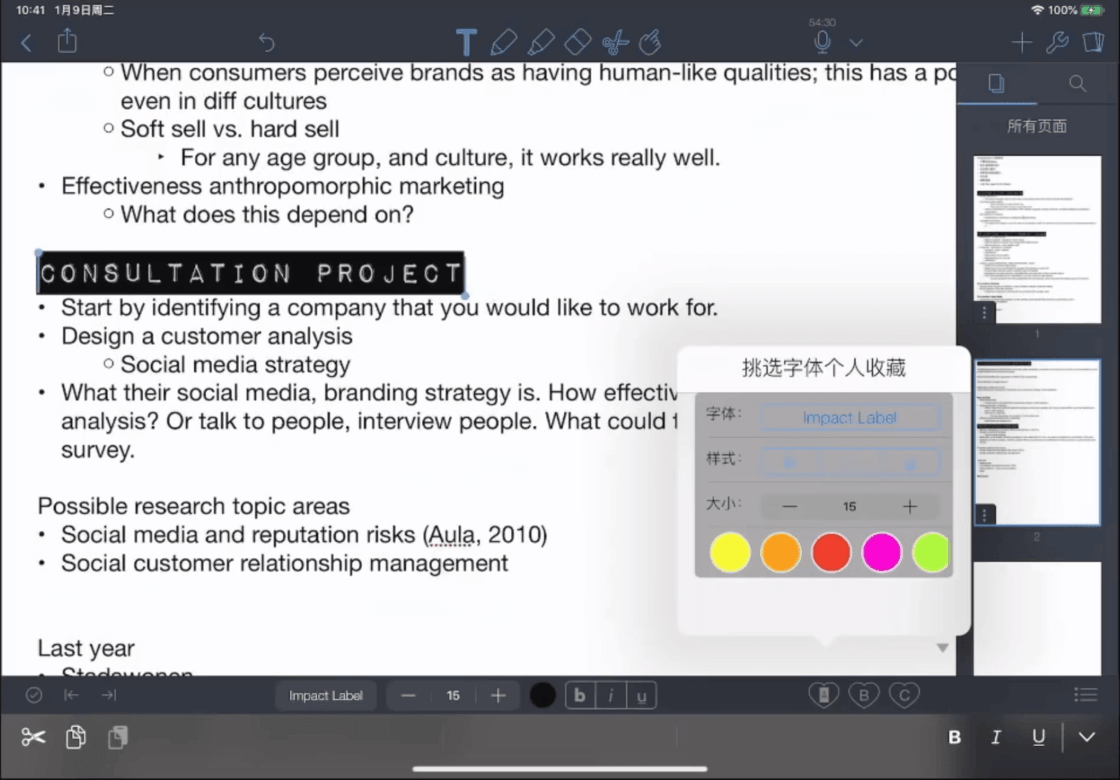Tap the Impact Label font field in popup
The image size is (1120, 780).
(x=850, y=417)
